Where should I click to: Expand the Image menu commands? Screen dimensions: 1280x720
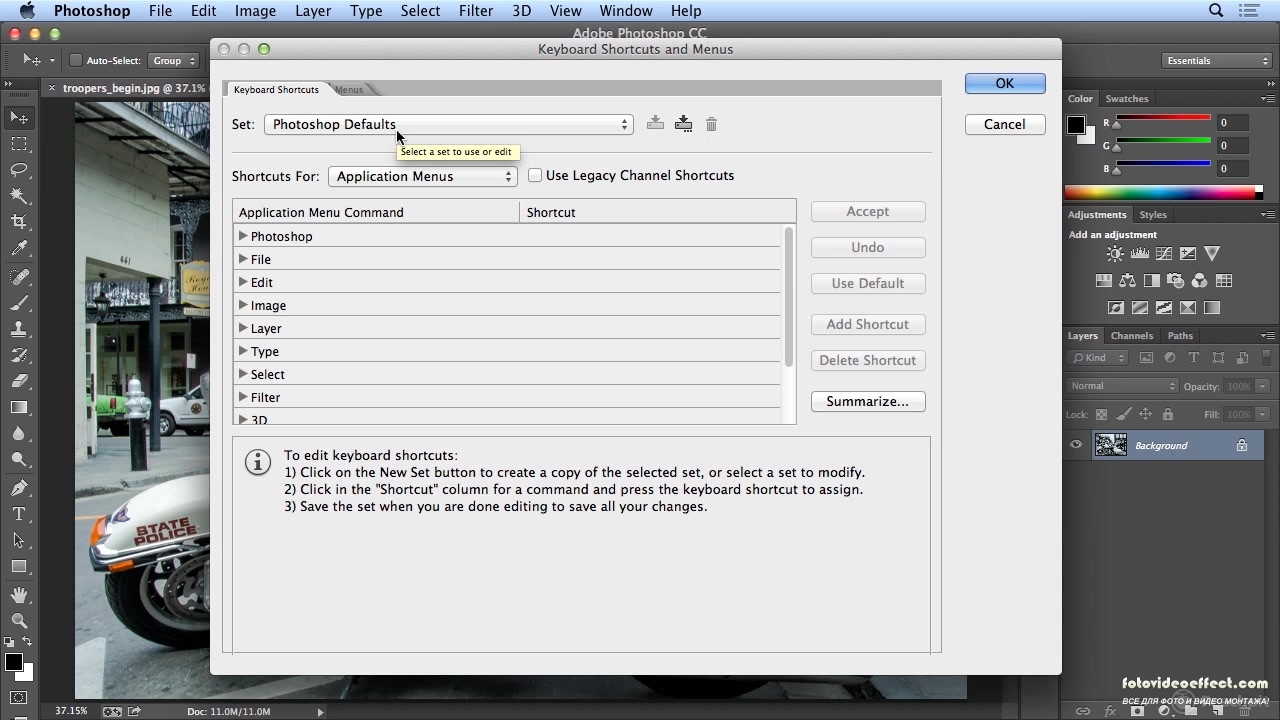coord(243,305)
